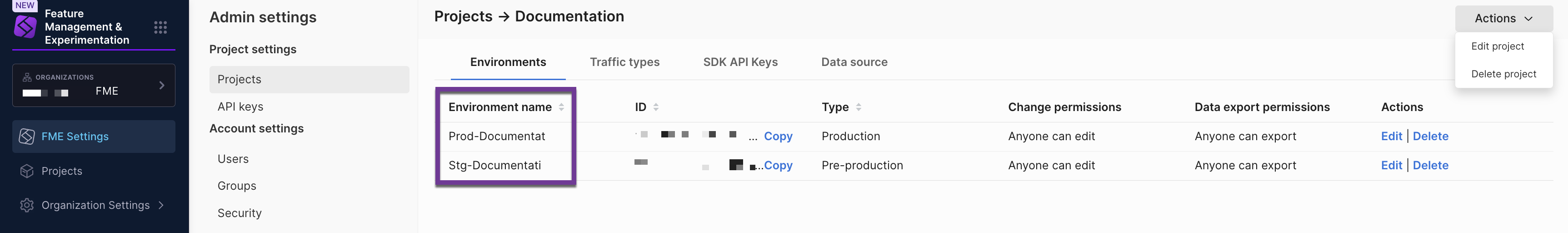Image resolution: width=1568 pixels, height=233 pixels.
Task: Expand Organization Settings chevron
Action: [161, 206]
